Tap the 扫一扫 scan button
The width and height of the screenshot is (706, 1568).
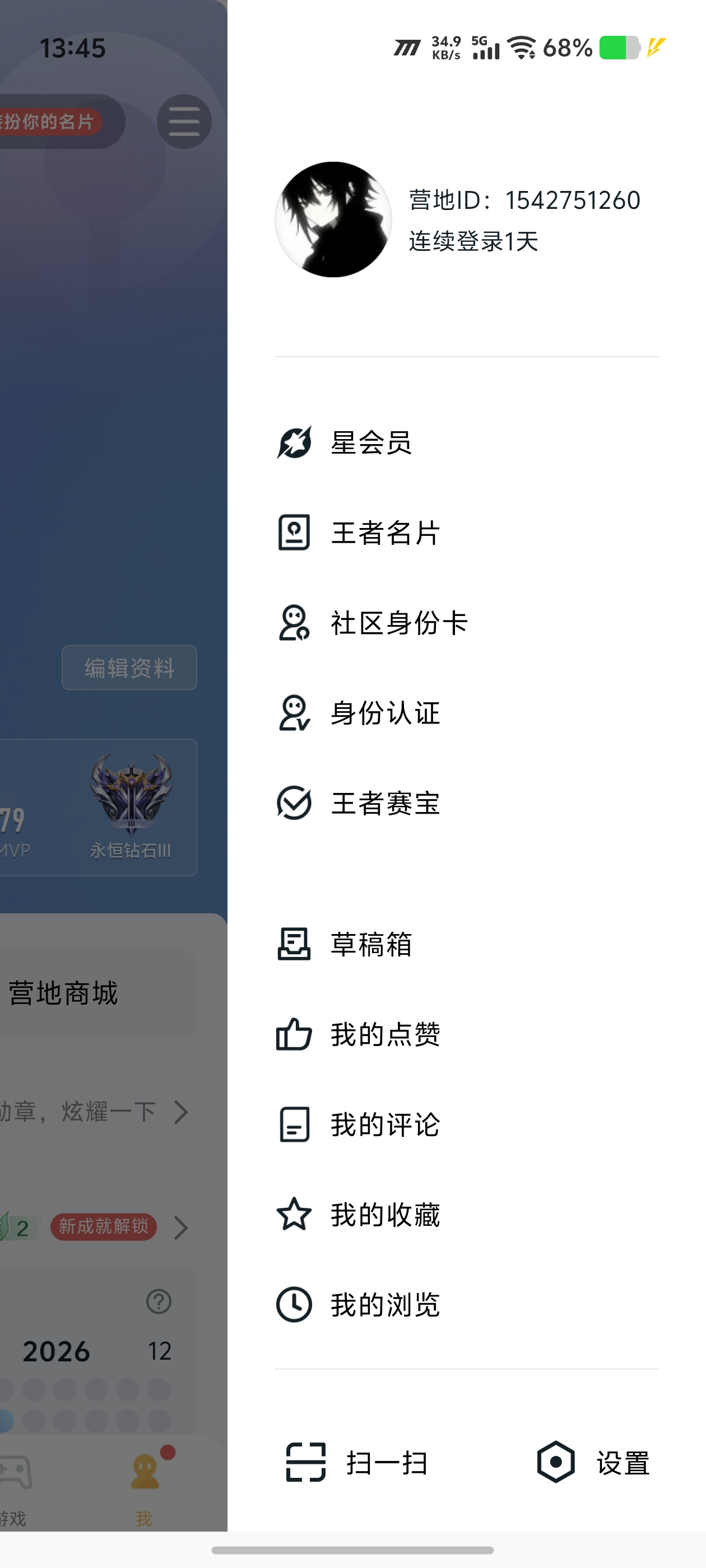(x=357, y=1462)
